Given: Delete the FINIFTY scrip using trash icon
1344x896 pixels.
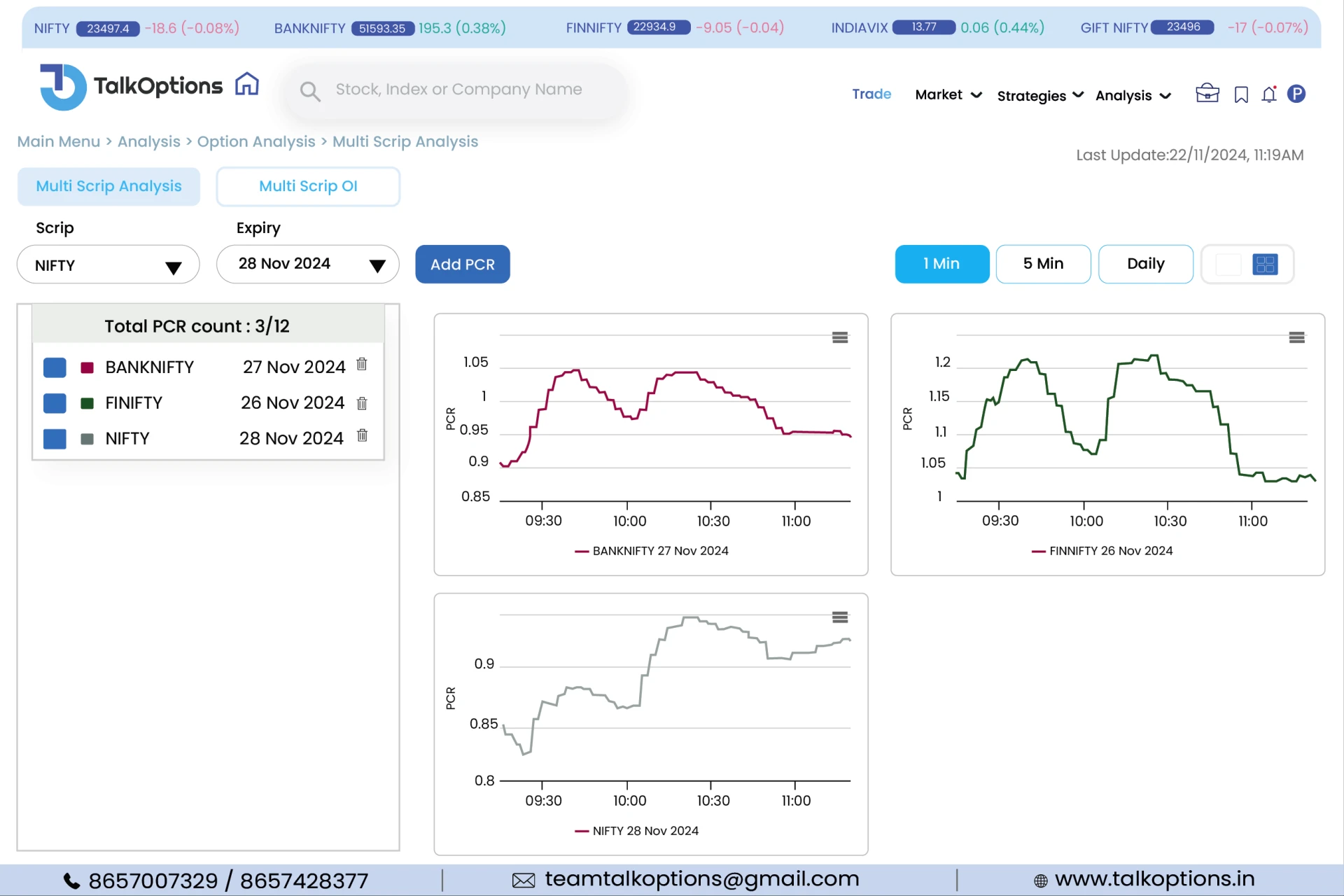Looking at the screenshot, I should (362, 403).
